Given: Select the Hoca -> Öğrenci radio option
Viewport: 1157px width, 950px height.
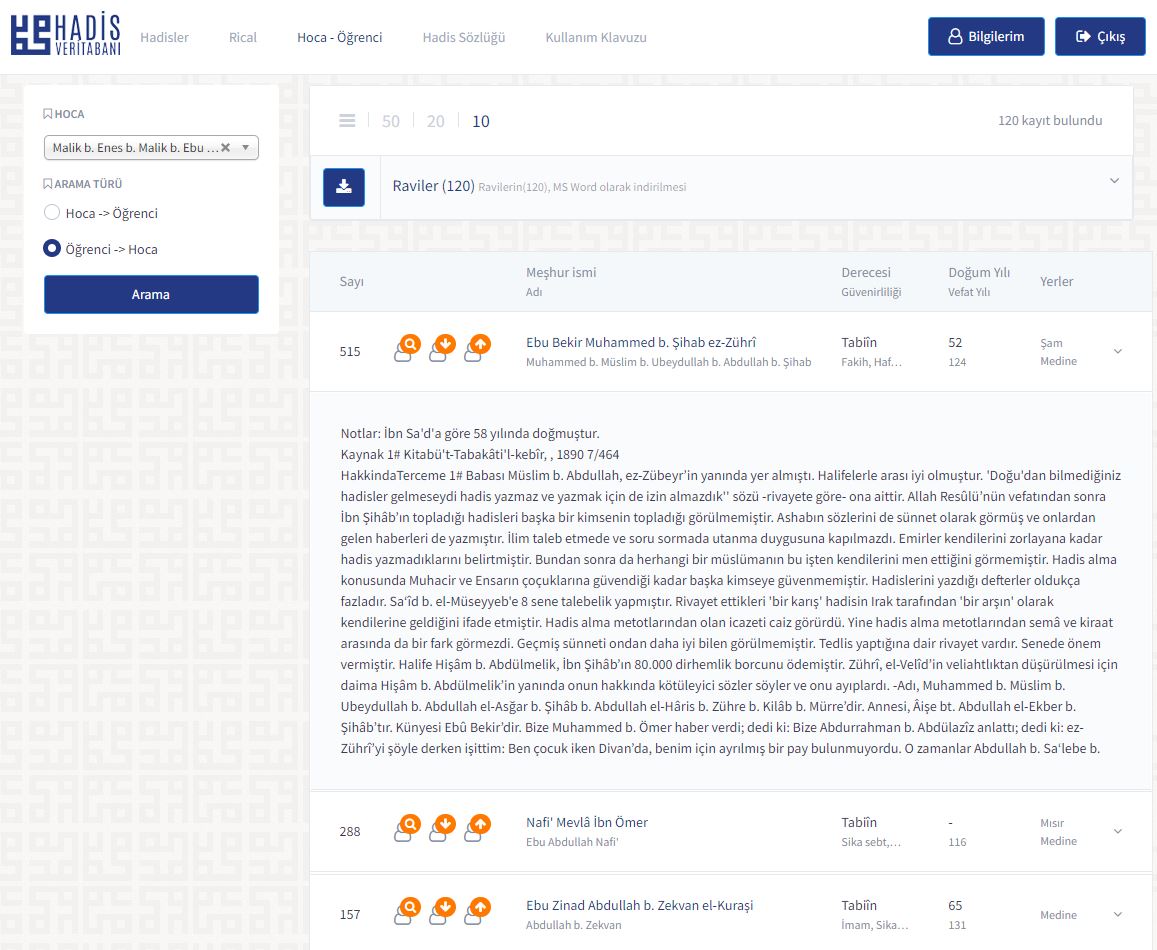Looking at the screenshot, I should click(x=52, y=213).
